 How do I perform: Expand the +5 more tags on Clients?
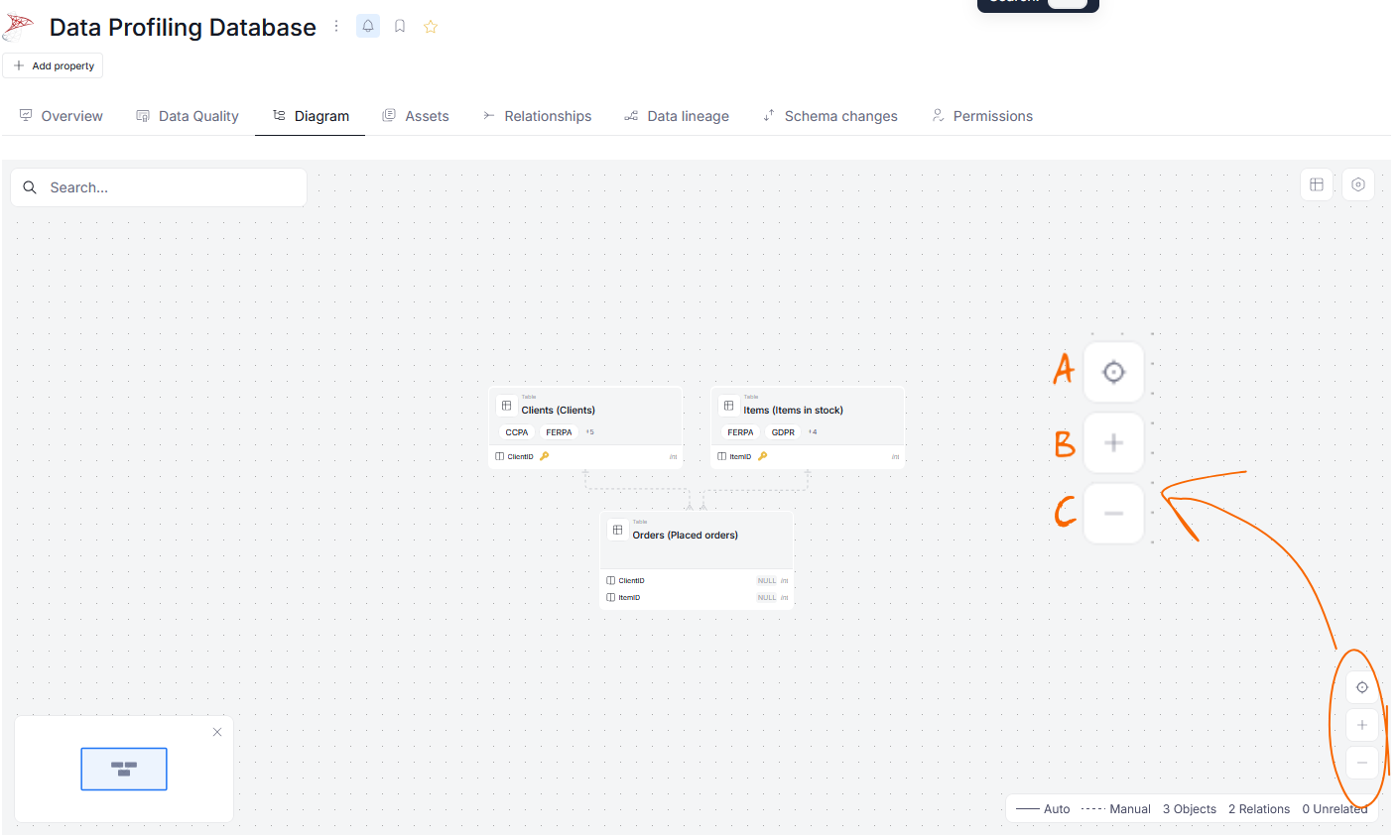589,432
